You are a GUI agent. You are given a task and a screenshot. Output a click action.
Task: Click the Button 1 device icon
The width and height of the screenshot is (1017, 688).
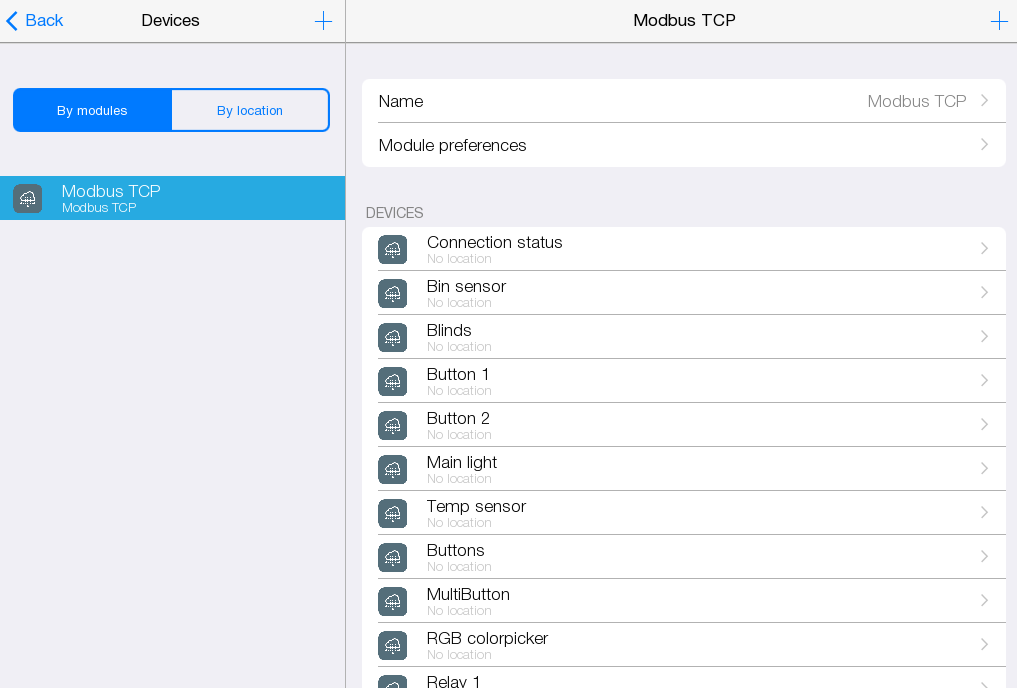click(393, 381)
